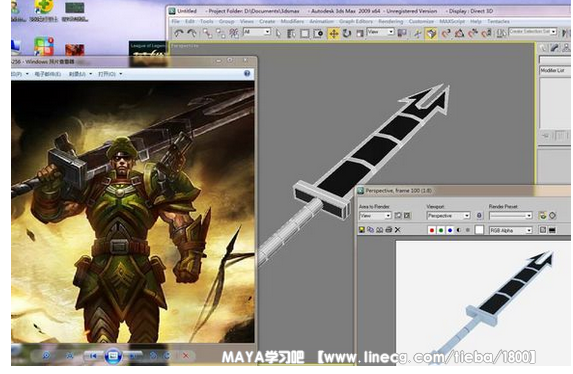Click the Select Object arrow tool
The height and width of the screenshot is (374, 573).
278,34
